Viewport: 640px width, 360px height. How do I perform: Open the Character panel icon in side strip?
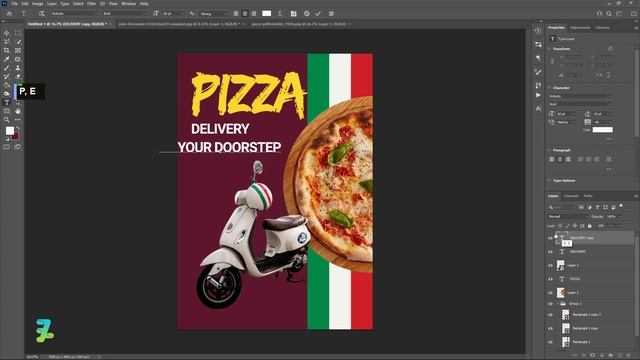point(538,108)
